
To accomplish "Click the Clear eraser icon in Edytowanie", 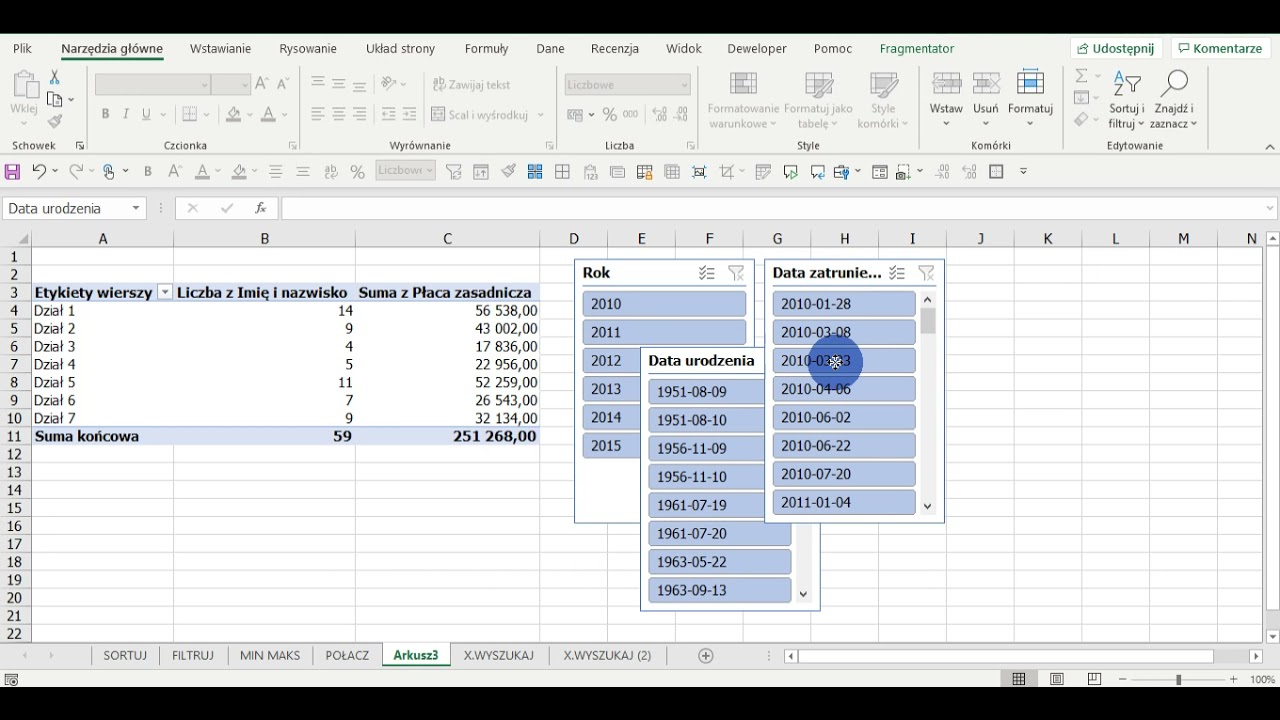I will point(1081,120).
